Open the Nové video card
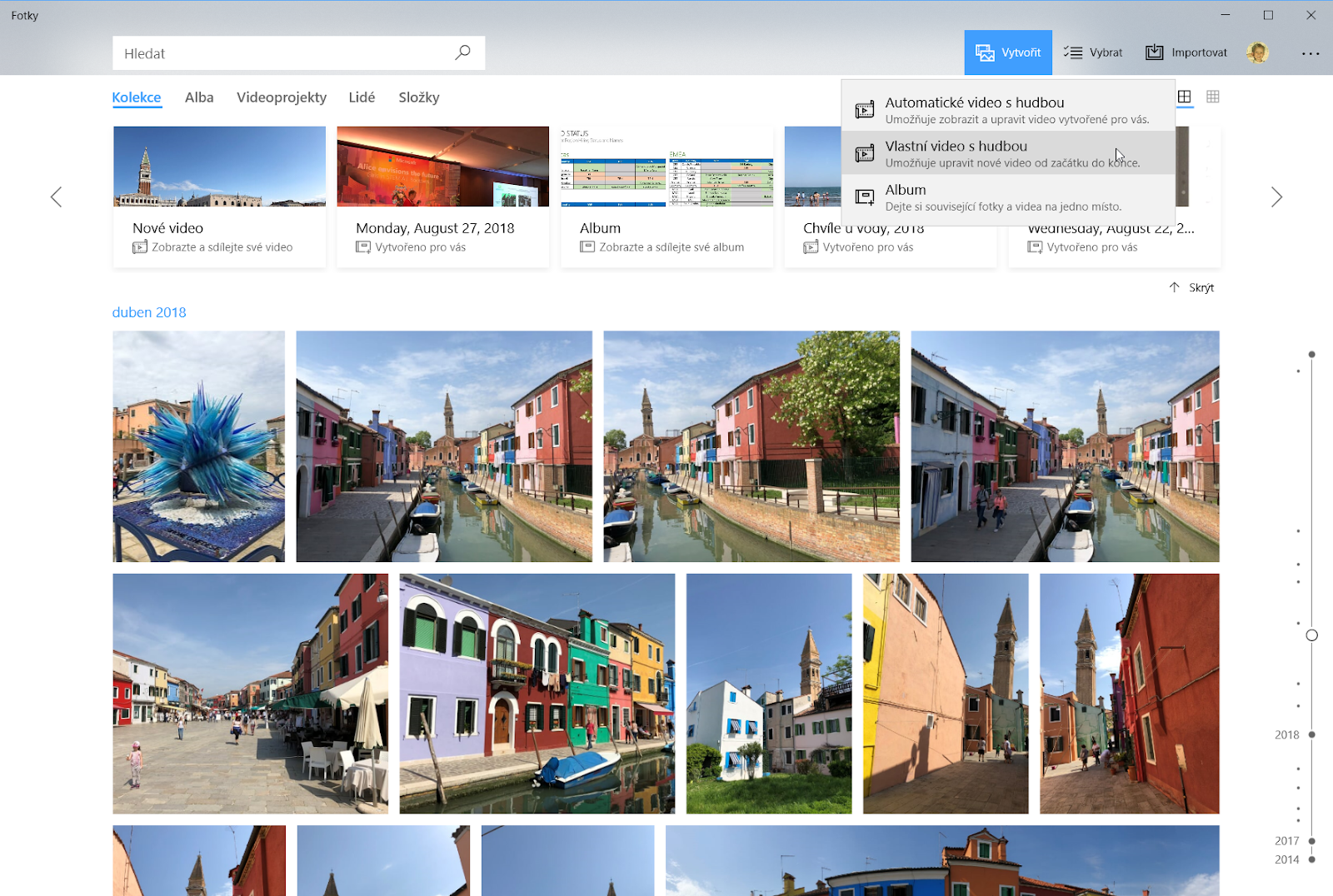The height and width of the screenshot is (896, 1333). [219, 197]
